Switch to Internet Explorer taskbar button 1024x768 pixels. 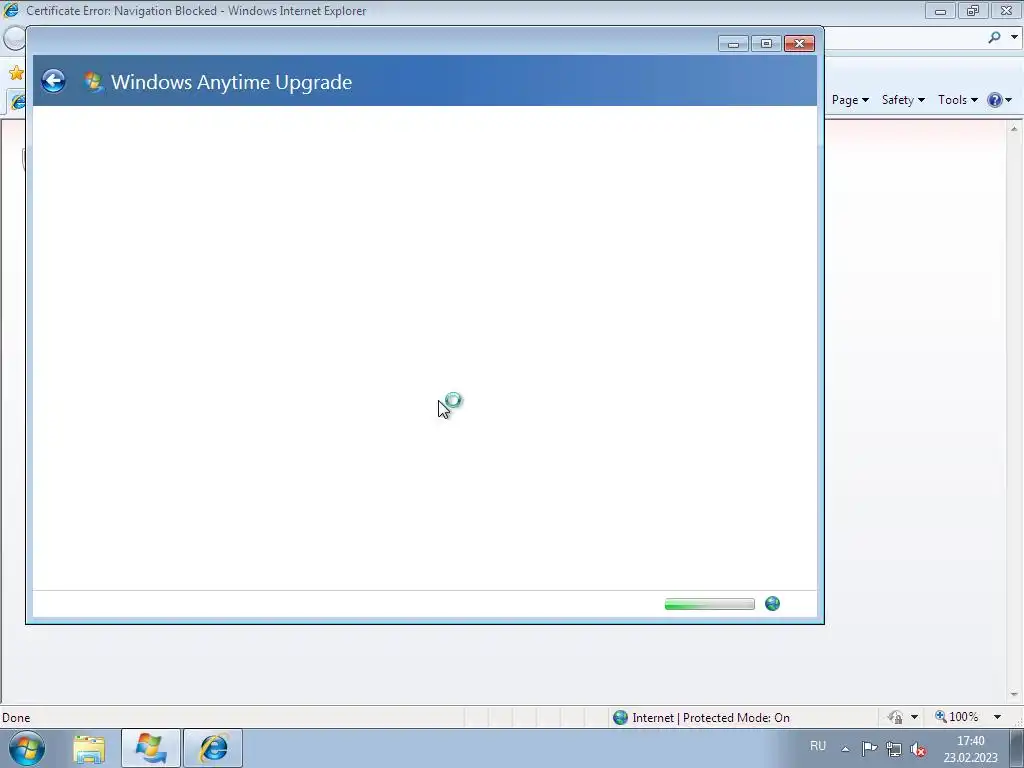(213, 748)
